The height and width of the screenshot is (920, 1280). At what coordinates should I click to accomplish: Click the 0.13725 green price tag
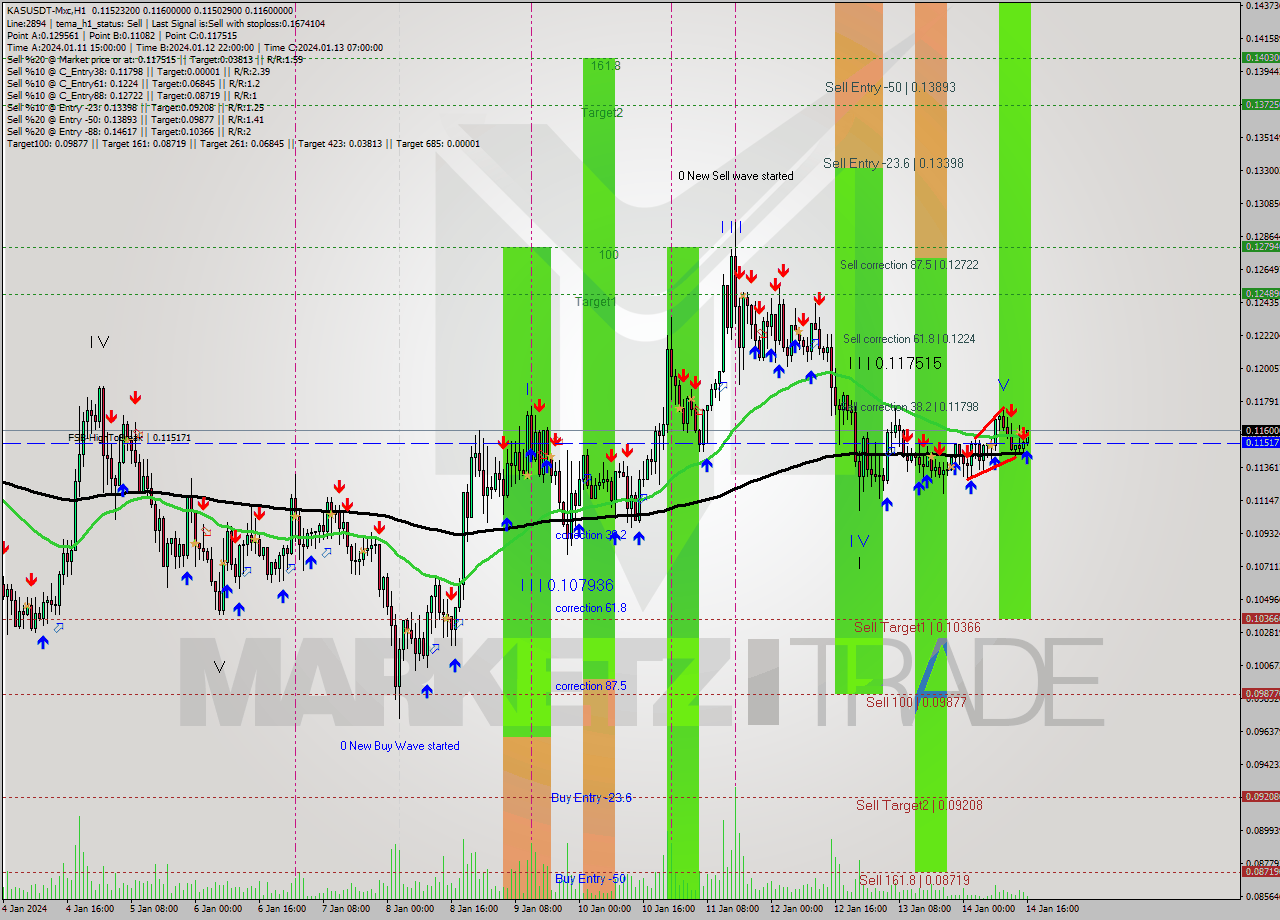click(1260, 104)
